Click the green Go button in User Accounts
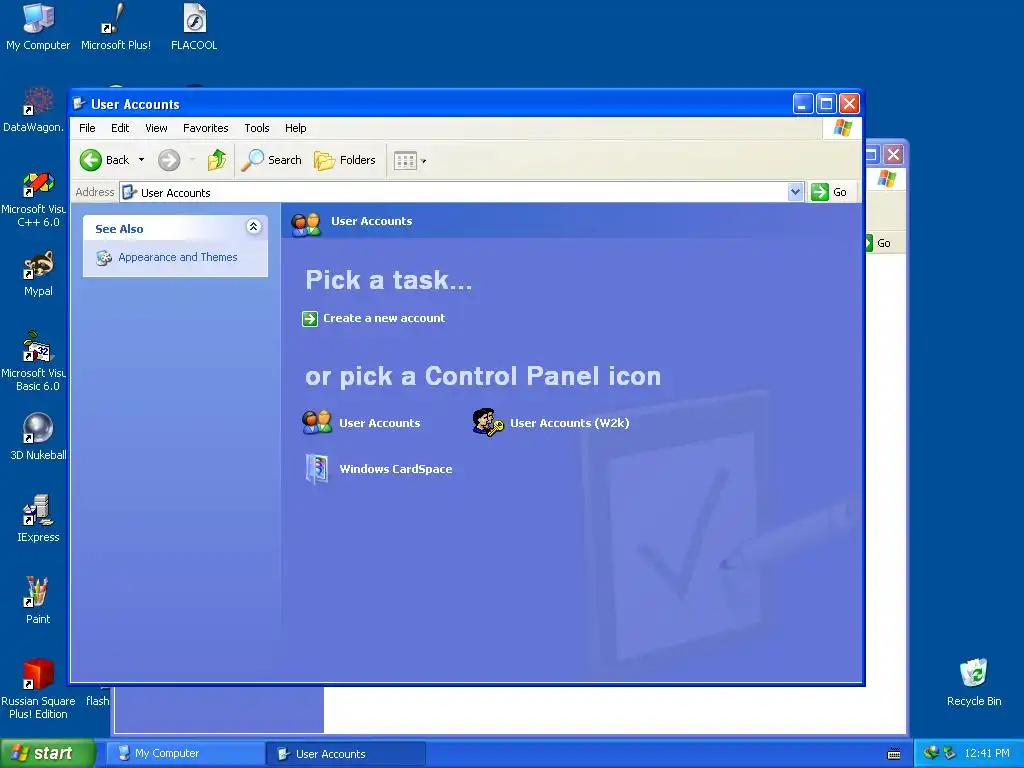The width and height of the screenshot is (1024, 768). pos(829,192)
